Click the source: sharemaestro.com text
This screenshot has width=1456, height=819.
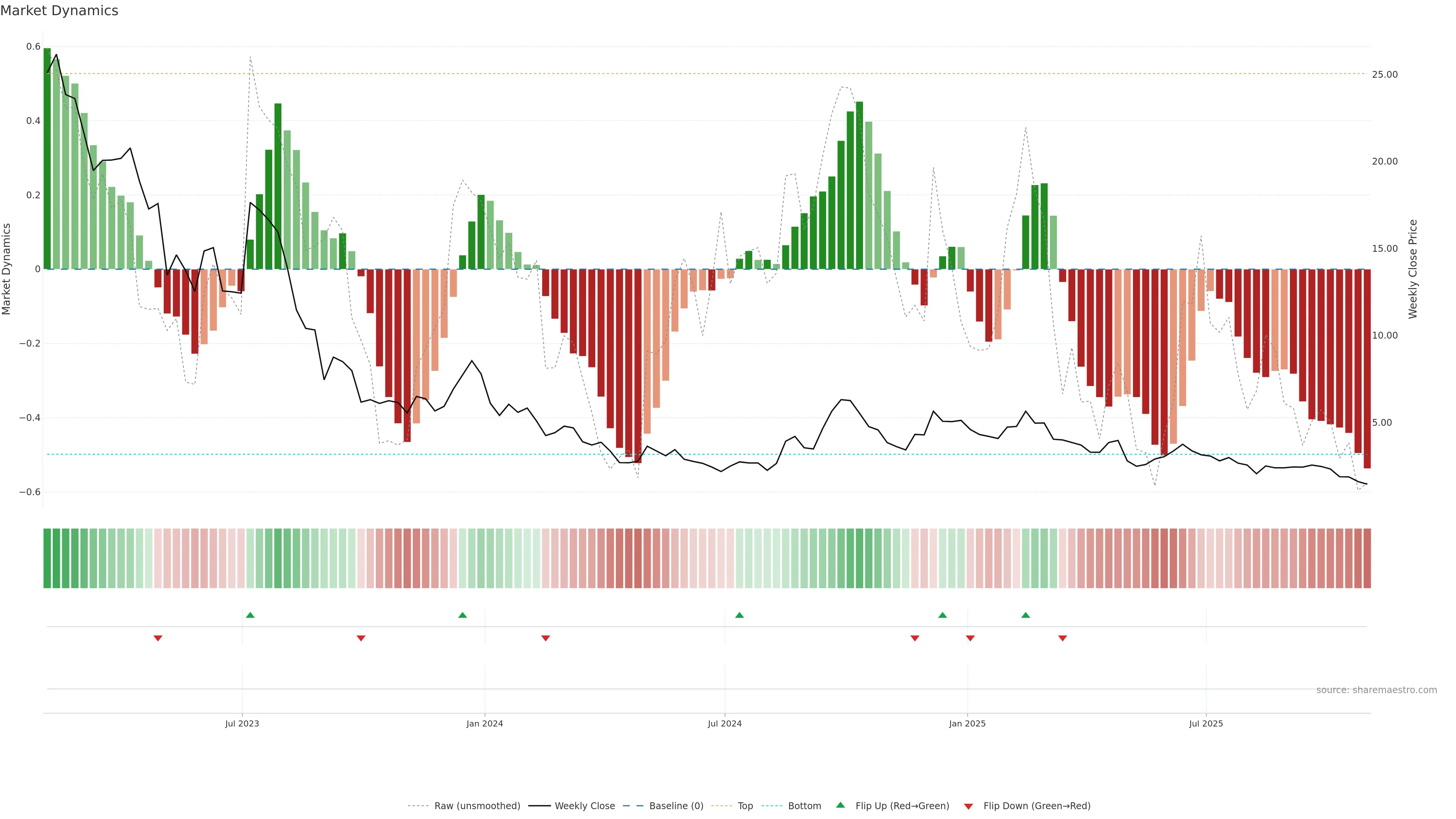pyautogui.click(x=1376, y=690)
